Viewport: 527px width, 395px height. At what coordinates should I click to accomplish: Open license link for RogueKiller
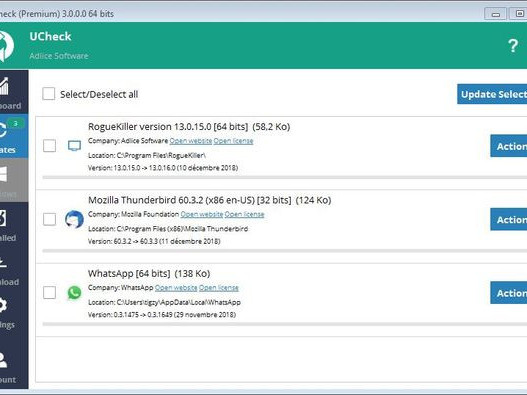(233, 141)
